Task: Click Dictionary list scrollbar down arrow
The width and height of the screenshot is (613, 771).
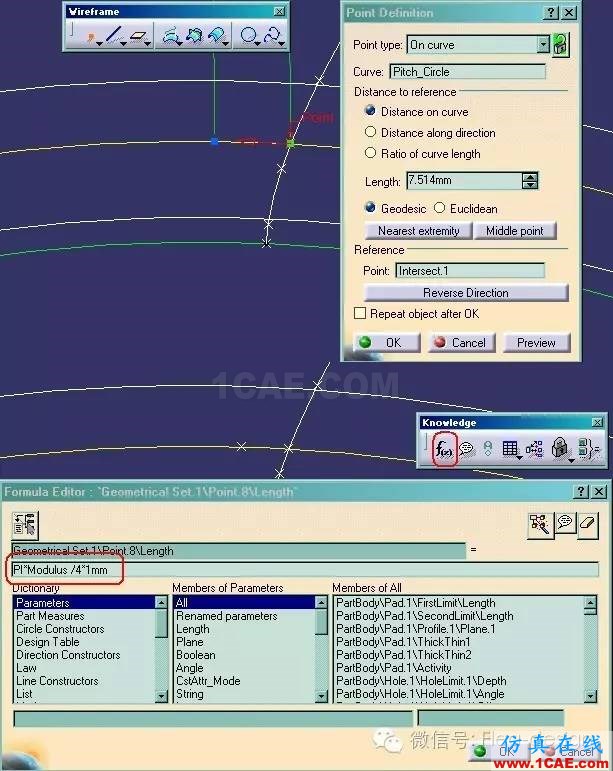Action: point(161,696)
